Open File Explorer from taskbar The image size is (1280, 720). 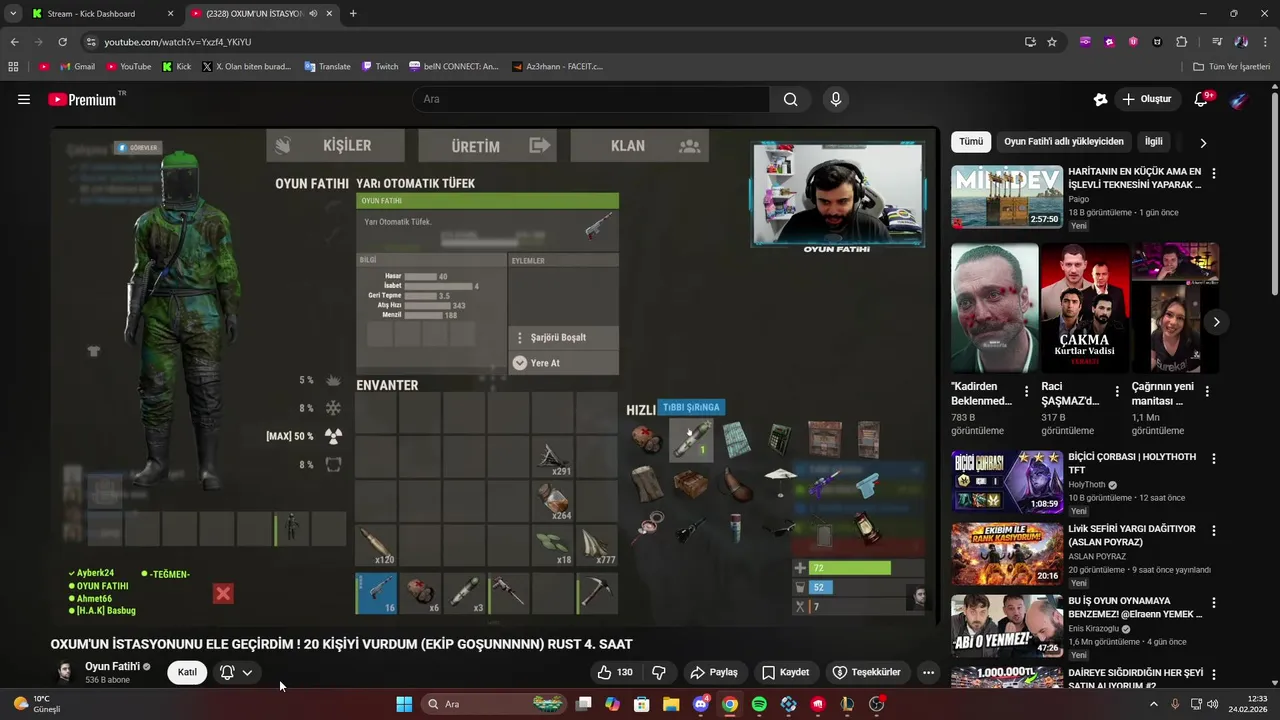click(671, 704)
